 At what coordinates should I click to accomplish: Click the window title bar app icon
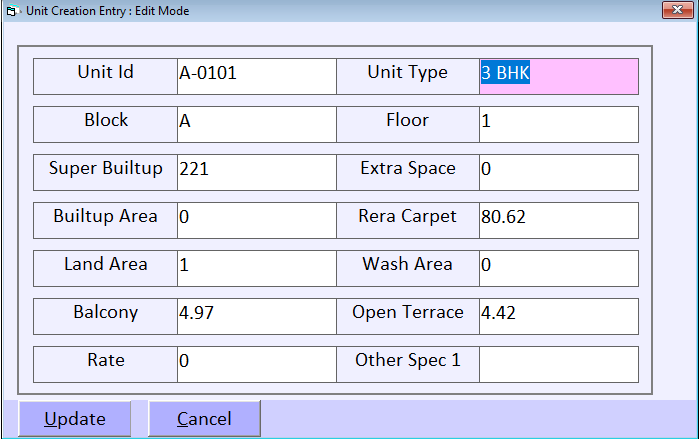point(11,11)
